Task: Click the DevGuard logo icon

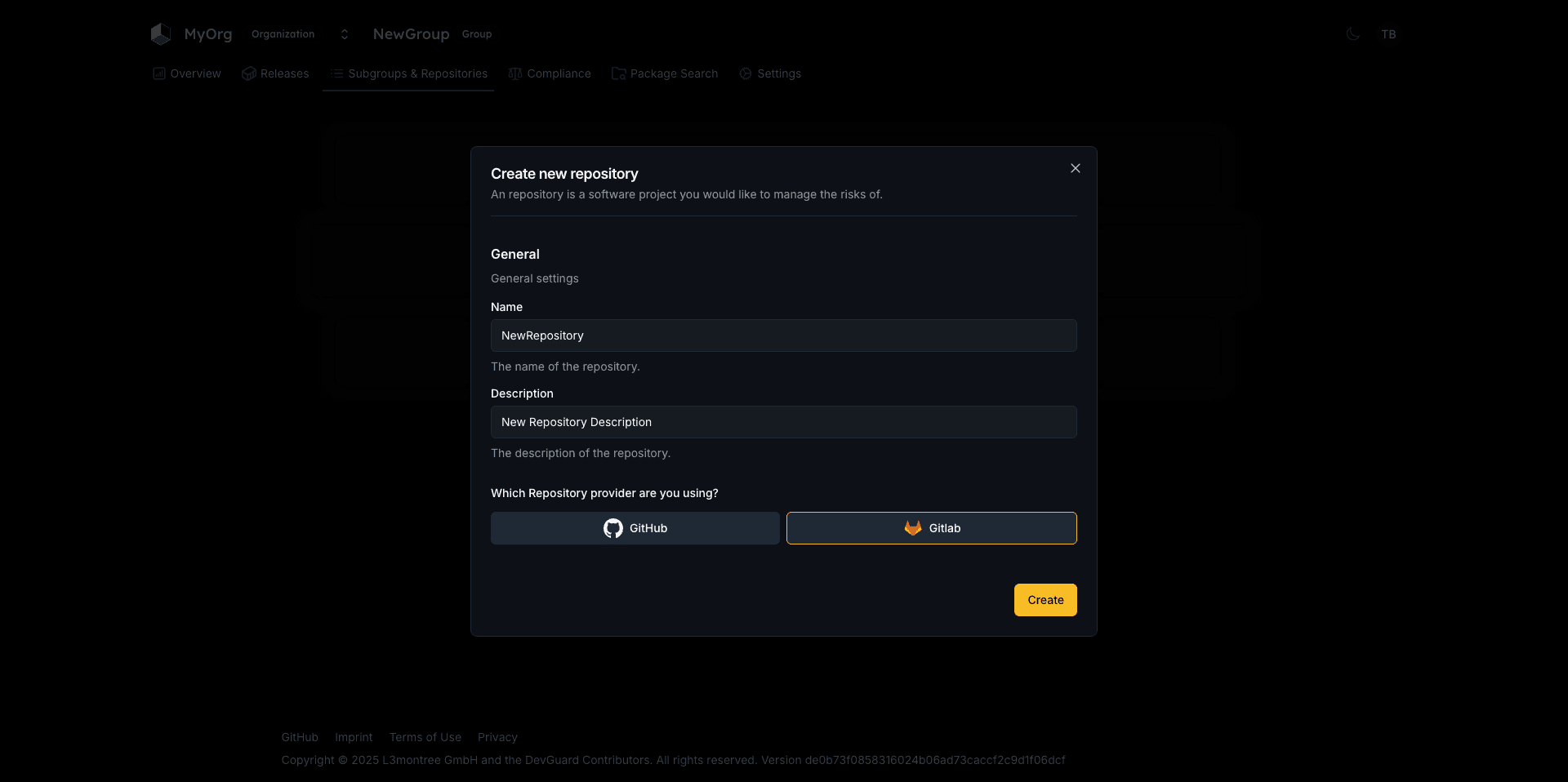Action: click(x=160, y=33)
